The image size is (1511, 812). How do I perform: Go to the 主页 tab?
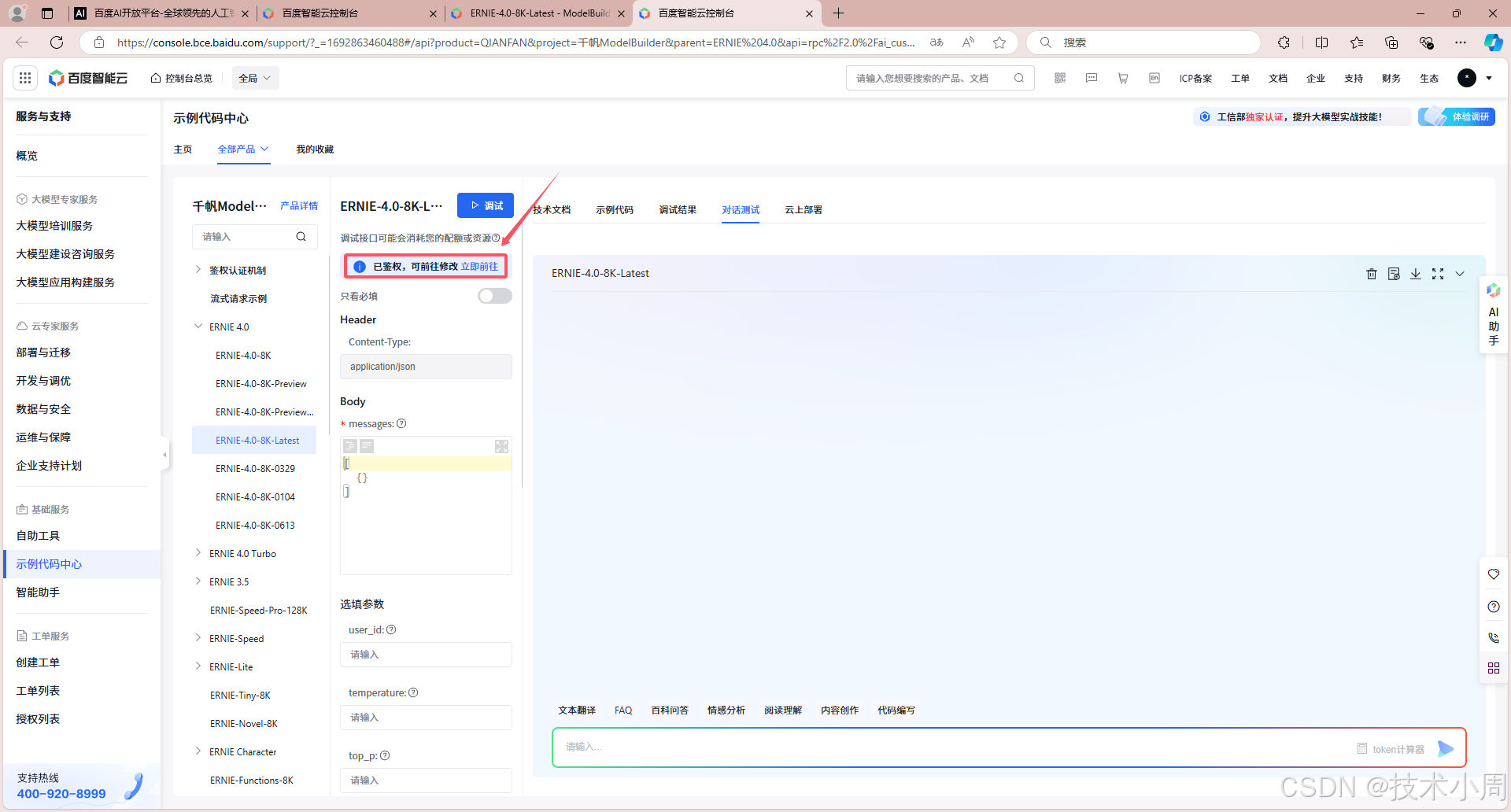pos(183,149)
